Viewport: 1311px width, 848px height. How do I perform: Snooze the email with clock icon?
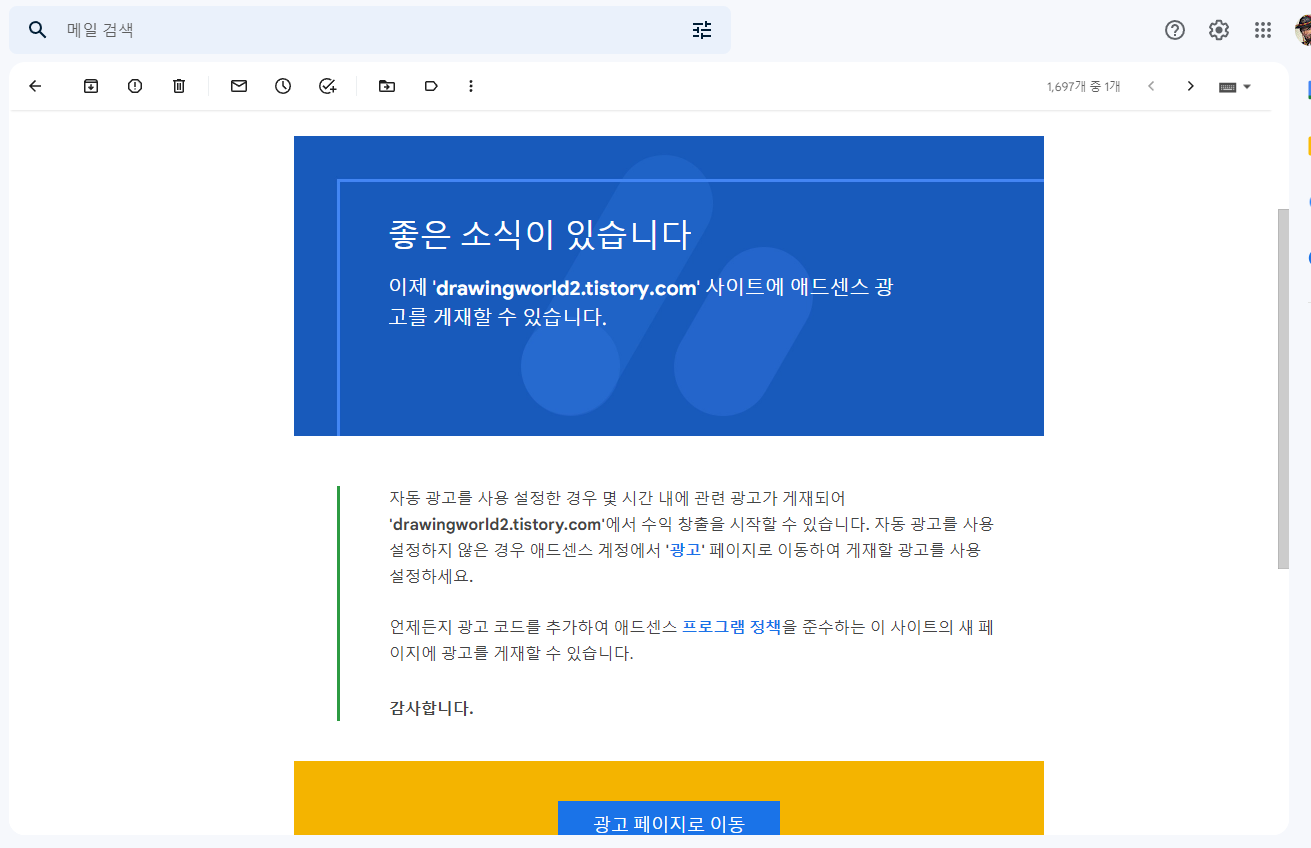[x=283, y=86]
